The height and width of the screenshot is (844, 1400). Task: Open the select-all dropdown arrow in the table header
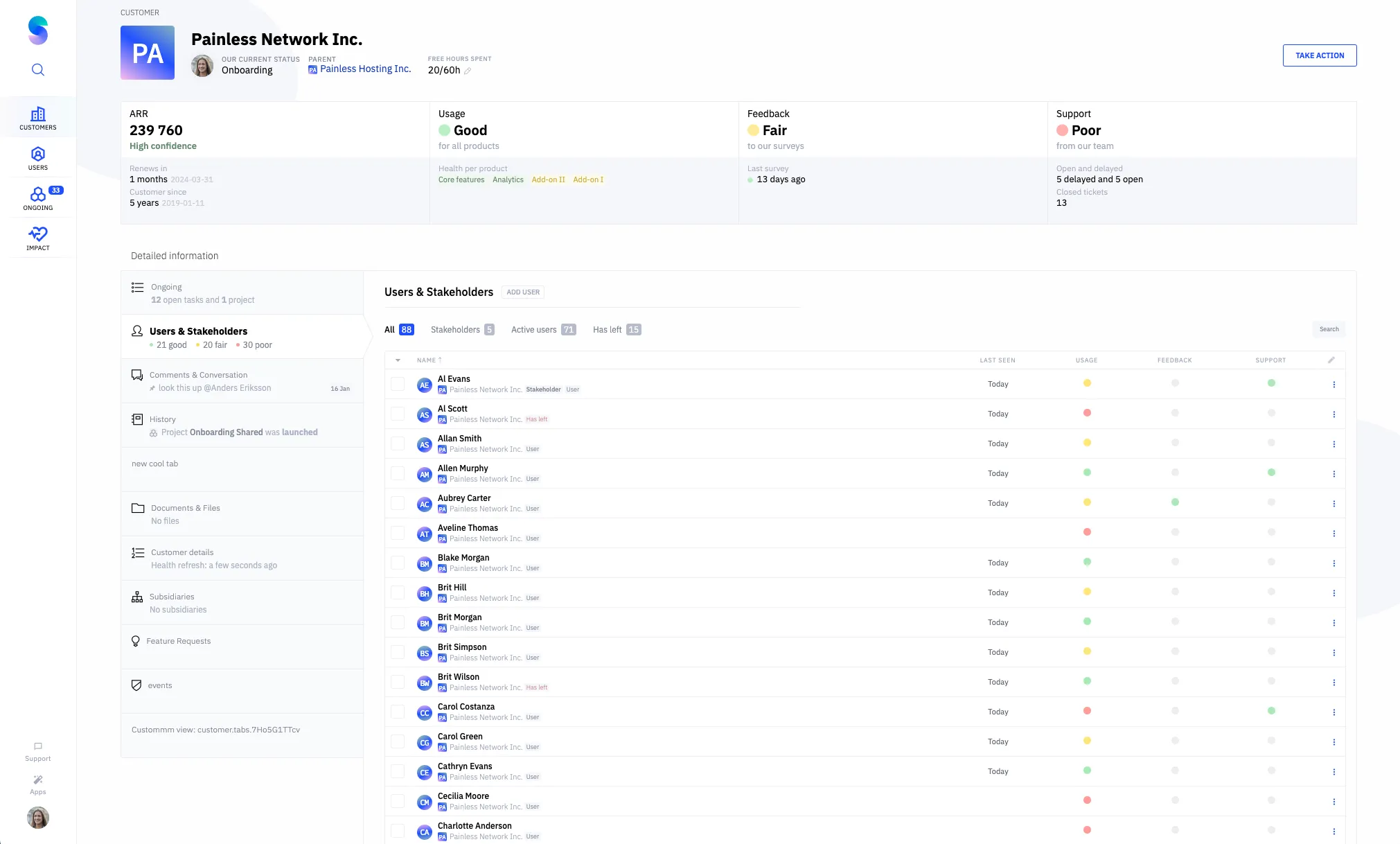[398, 360]
